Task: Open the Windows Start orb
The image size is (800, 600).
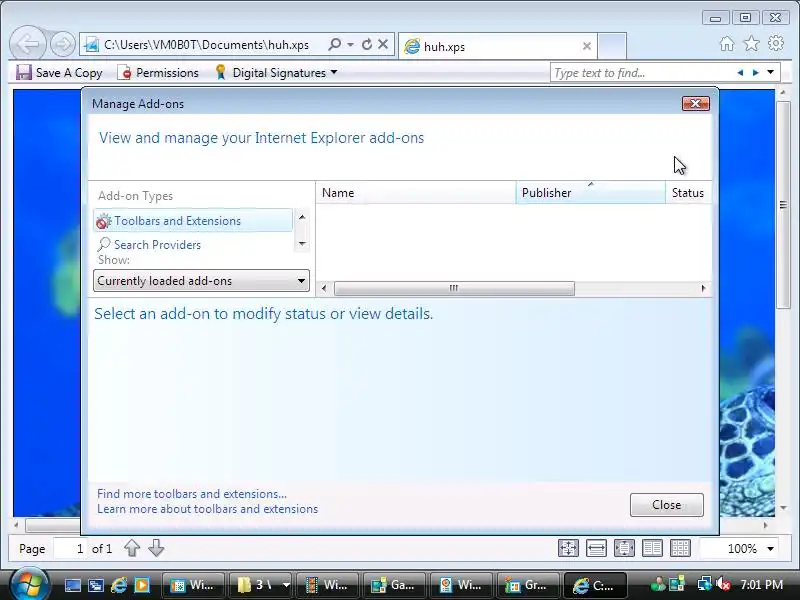Action: [29, 584]
